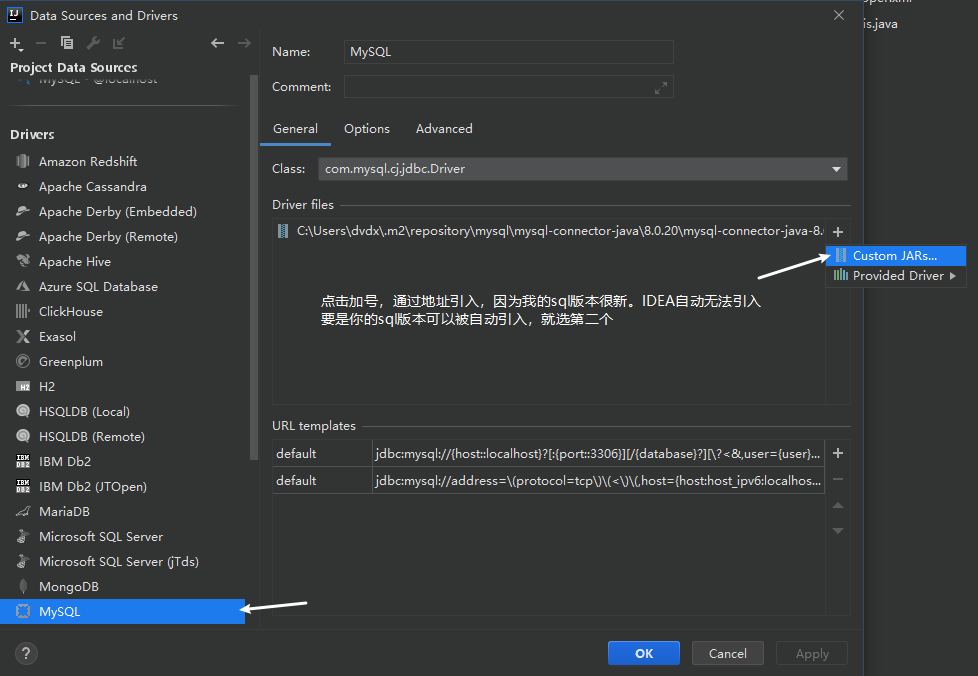Screen dimensions: 978x676
Task: Click the add data source plus icon
Action: point(16,43)
